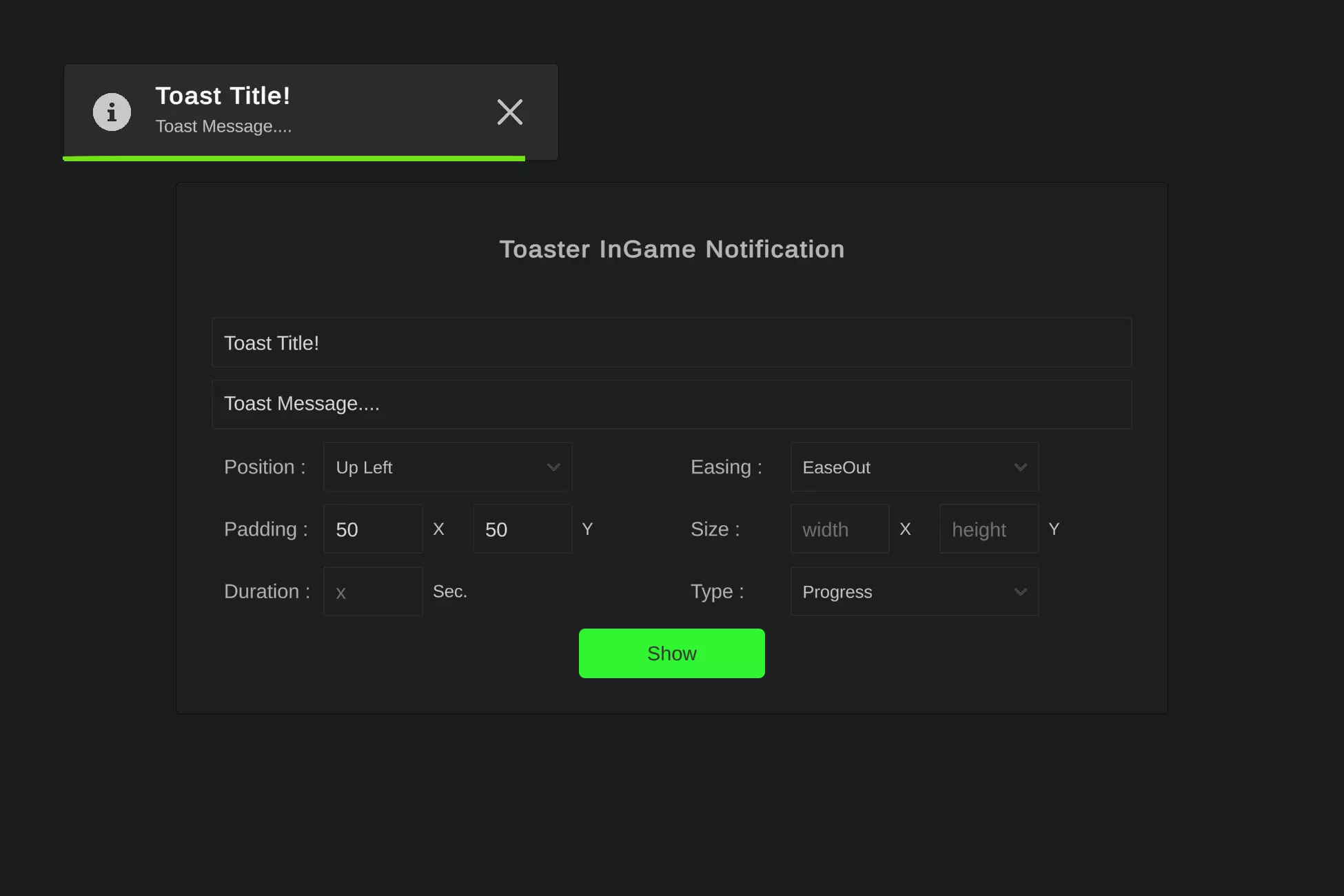
Task: Click the Size height input field
Action: pos(988,529)
